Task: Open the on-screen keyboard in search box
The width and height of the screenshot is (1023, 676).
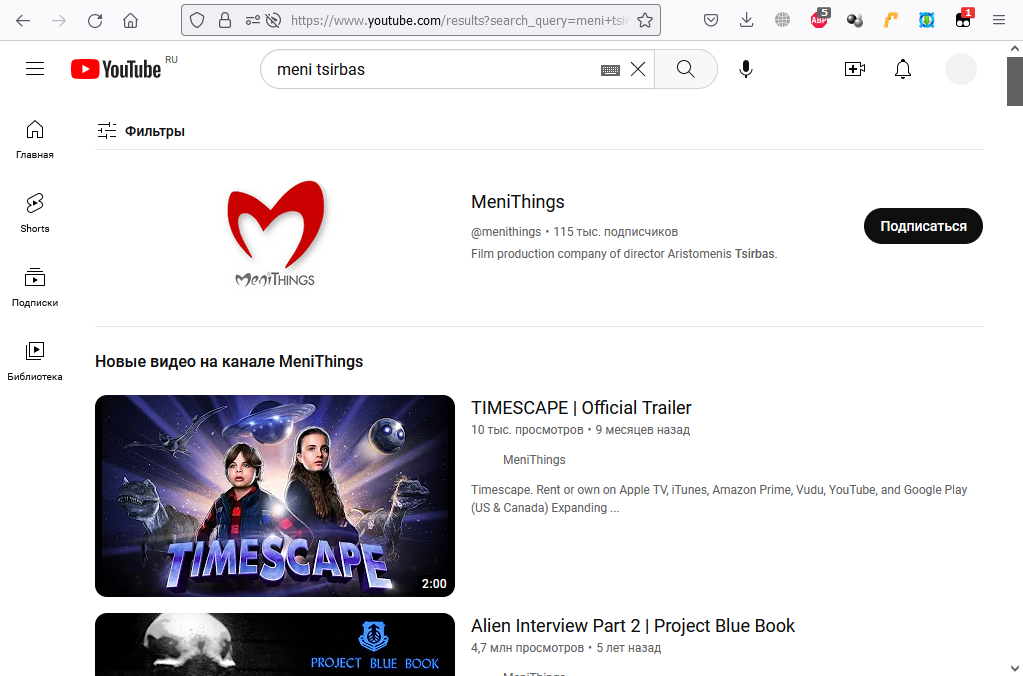Action: (610, 70)
